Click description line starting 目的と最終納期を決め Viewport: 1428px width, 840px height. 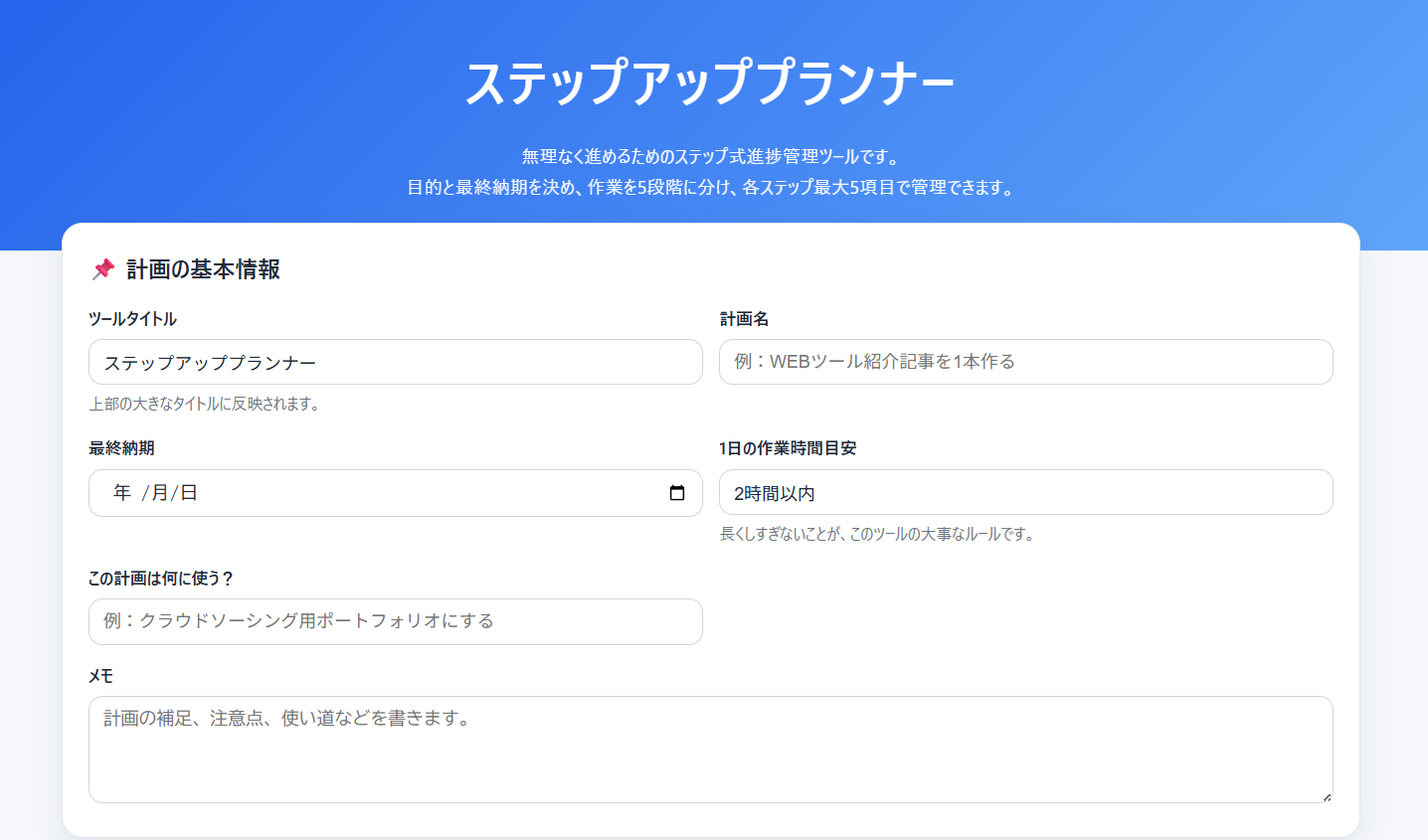coord(712,187)
